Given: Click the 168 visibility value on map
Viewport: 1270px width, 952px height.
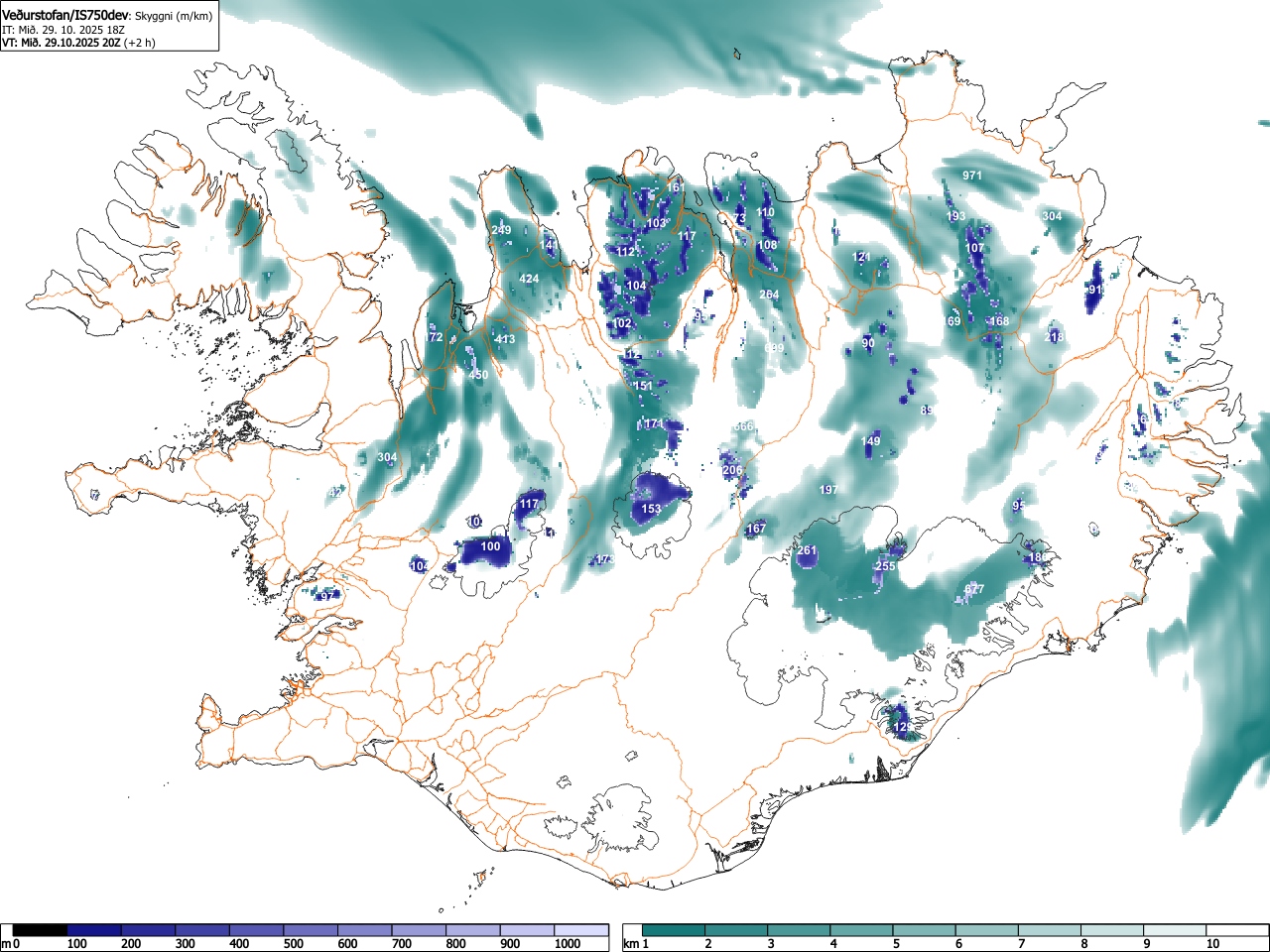Looking at the screenshot, I should pos(998,321).
